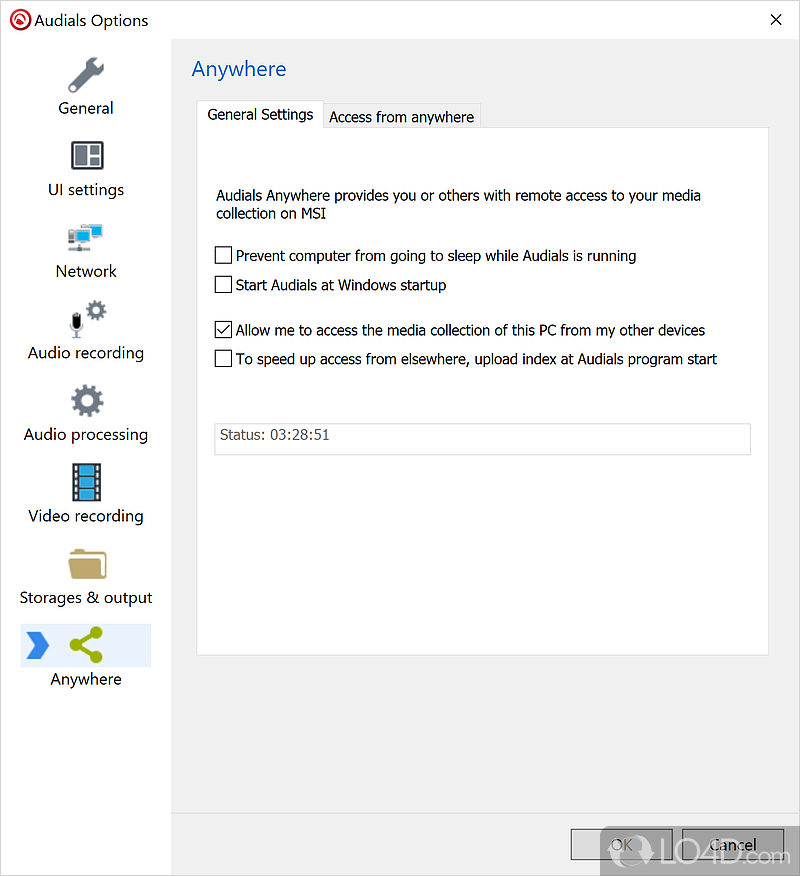Viewport: 800px width, 876px height.
Task: Enable prevent computer from going to sleep
Action: click(x=224, y=256)
